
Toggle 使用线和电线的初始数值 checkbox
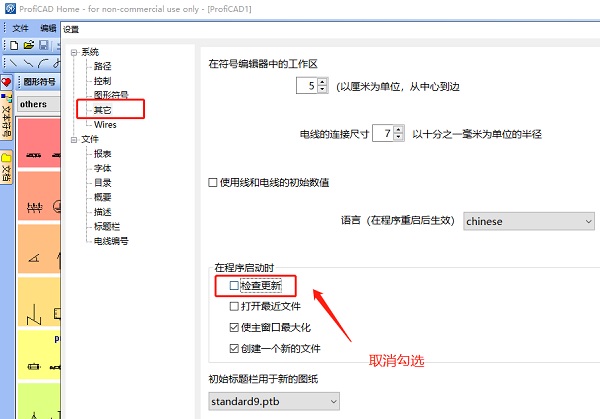click(x=213, y=182)
